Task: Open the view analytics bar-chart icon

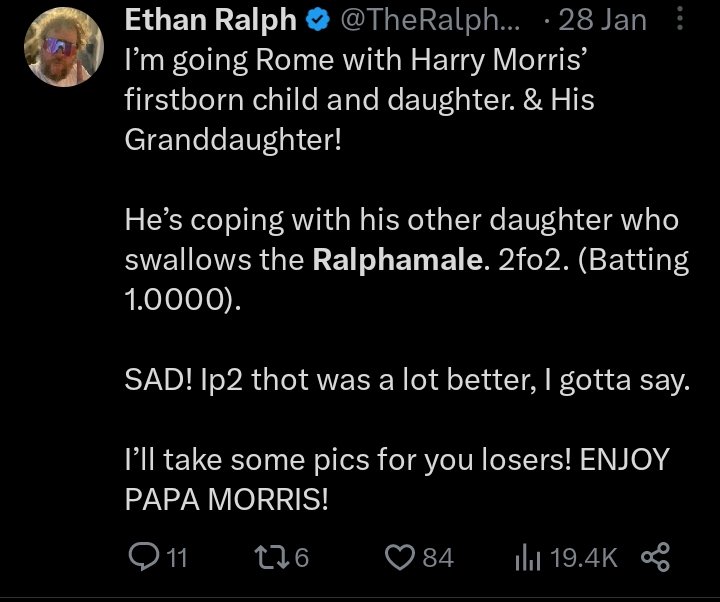Action: [528, 557]
